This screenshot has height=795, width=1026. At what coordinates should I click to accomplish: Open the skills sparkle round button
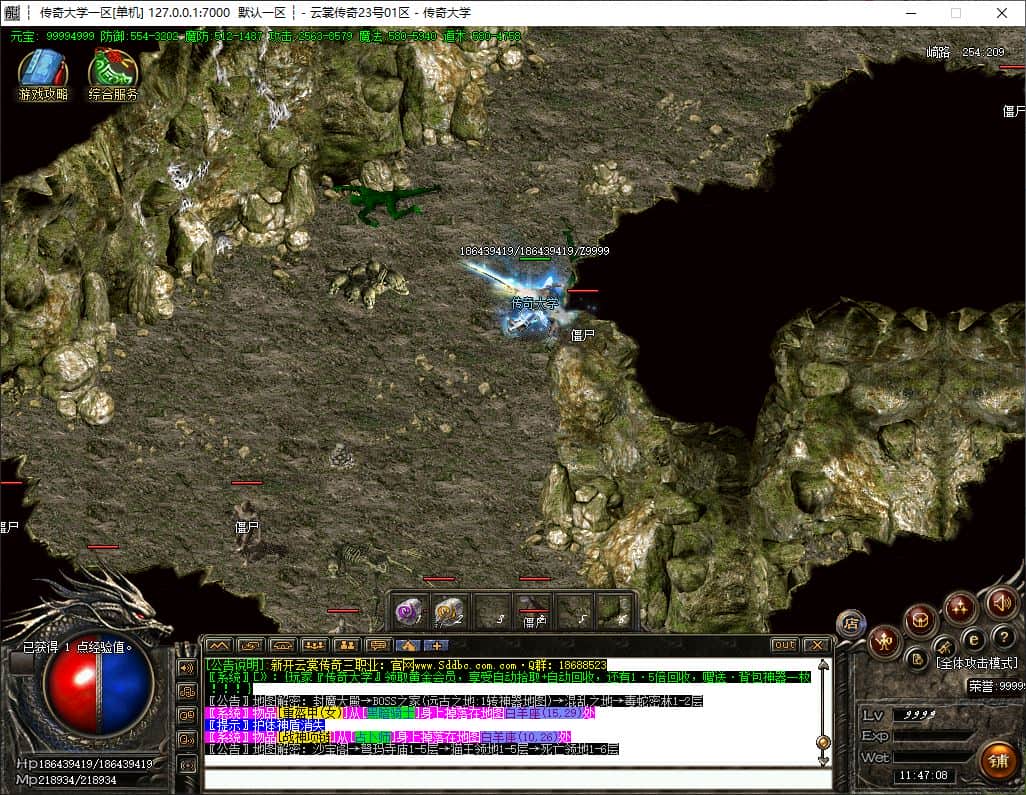pos(959,608)
